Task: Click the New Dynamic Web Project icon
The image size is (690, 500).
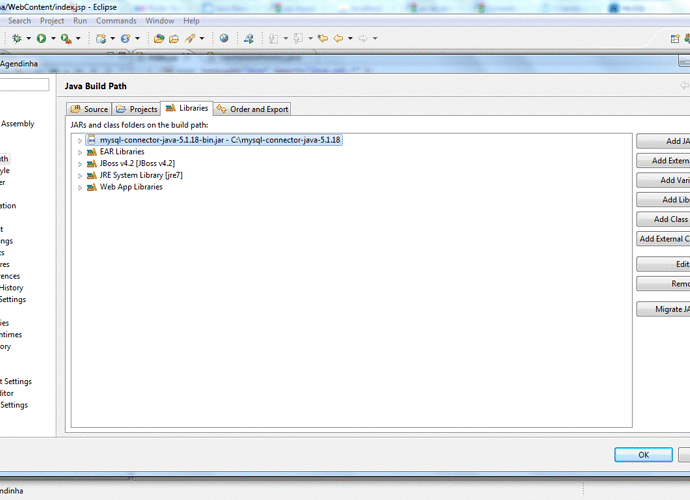Action: [101, 39]
